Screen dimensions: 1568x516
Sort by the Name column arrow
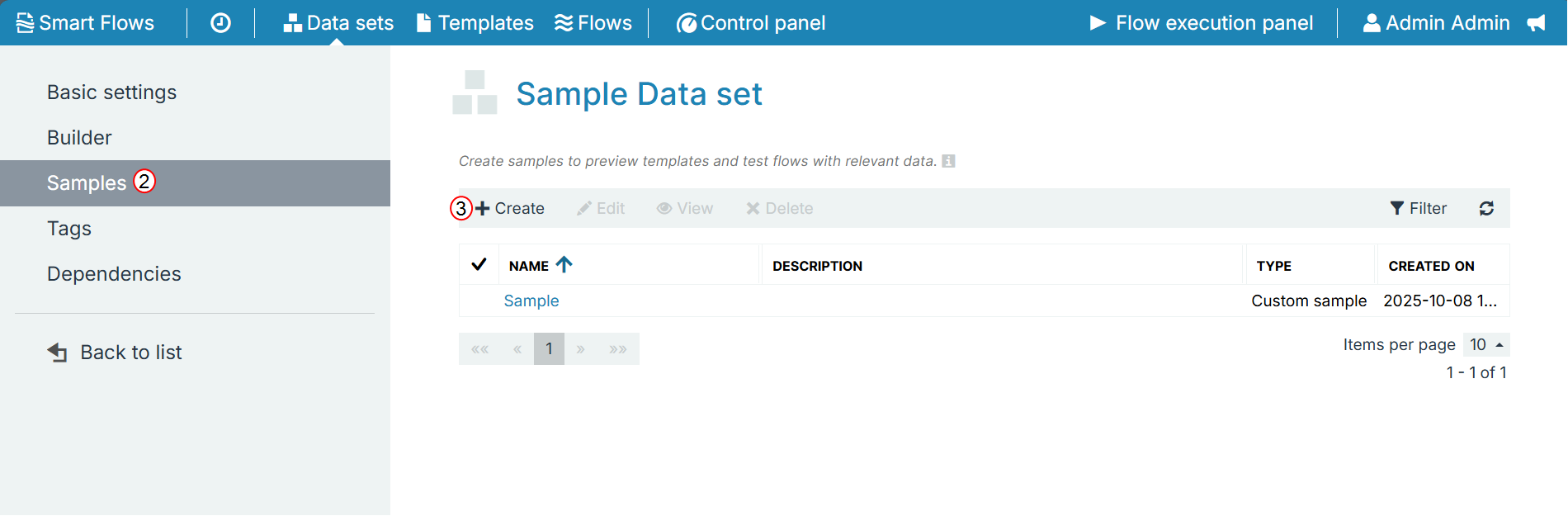[564, 265]
